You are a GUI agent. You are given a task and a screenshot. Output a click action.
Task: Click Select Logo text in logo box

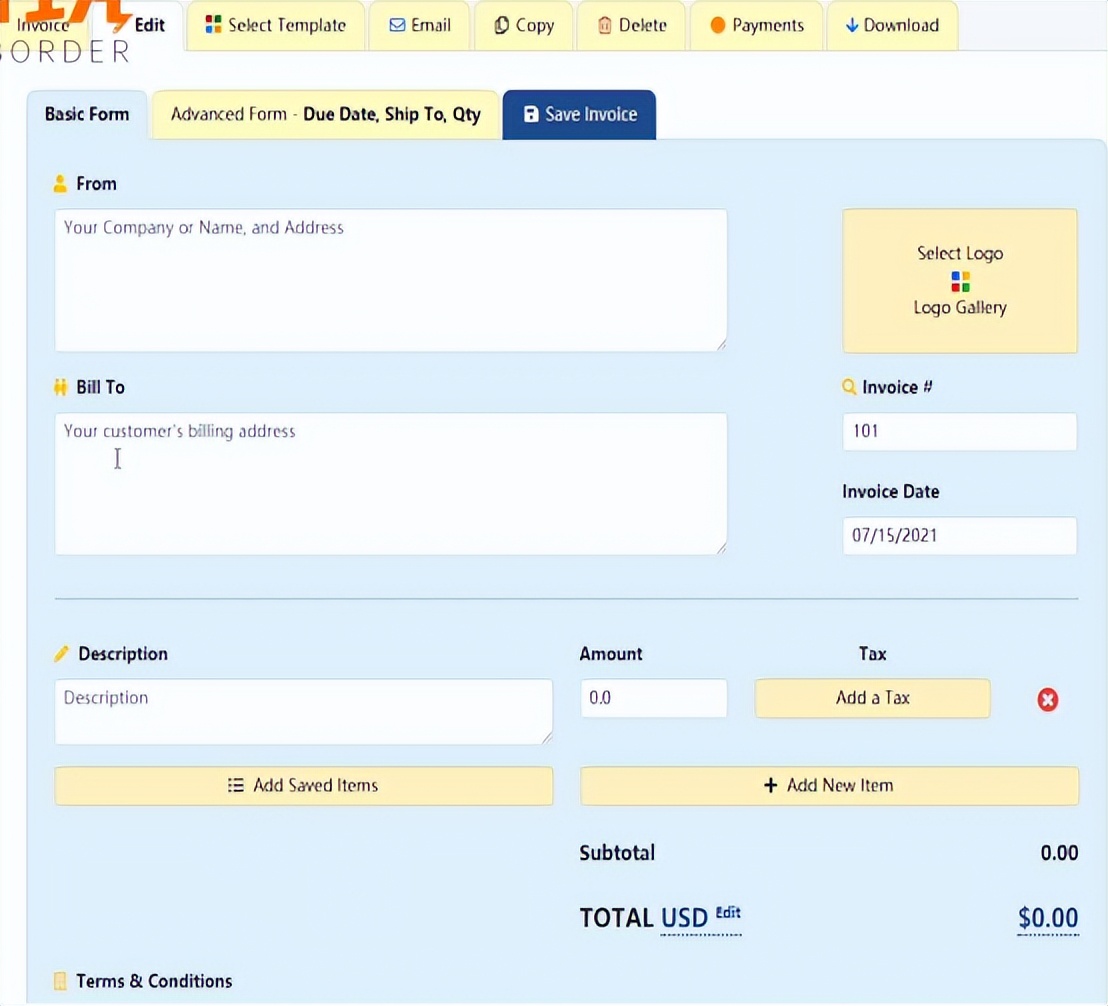pyautogui.click(x=960, y=254)
